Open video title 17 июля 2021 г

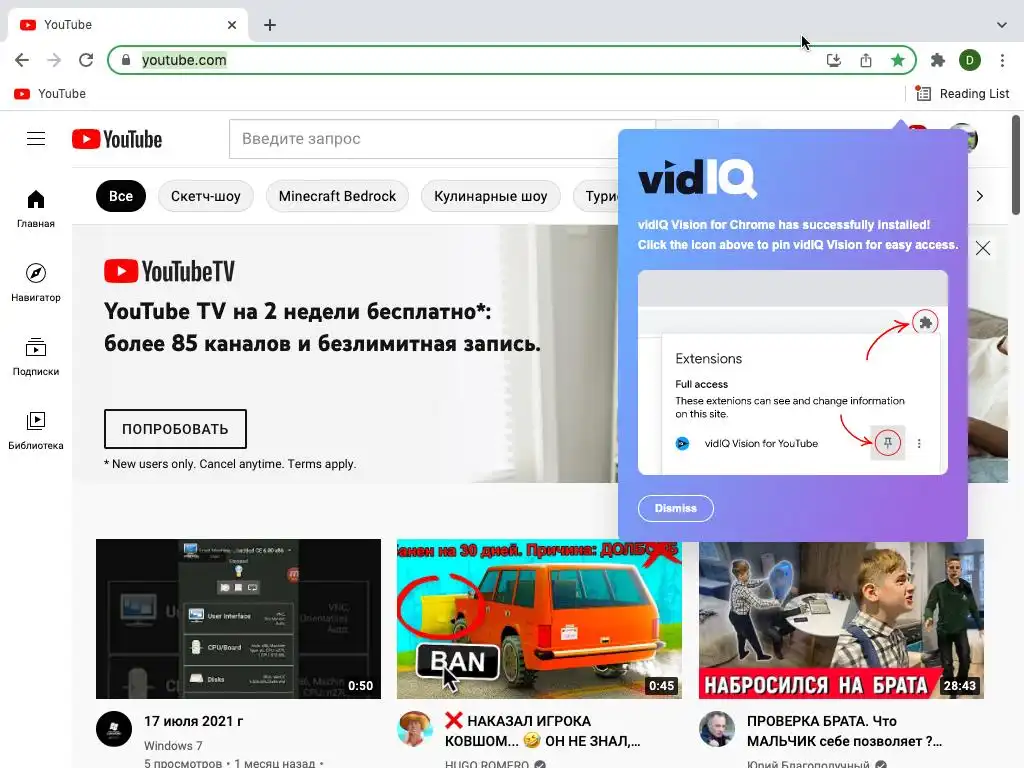(193, 721)
